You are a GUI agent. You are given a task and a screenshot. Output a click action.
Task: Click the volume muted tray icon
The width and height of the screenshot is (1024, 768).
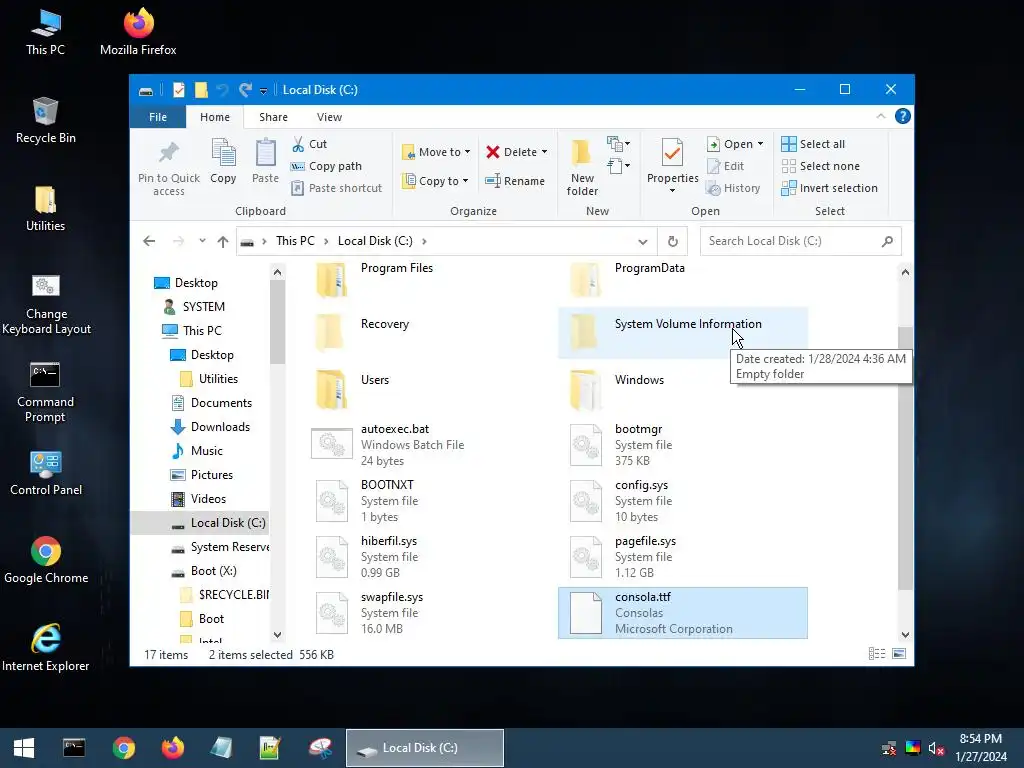click(936, 748)
